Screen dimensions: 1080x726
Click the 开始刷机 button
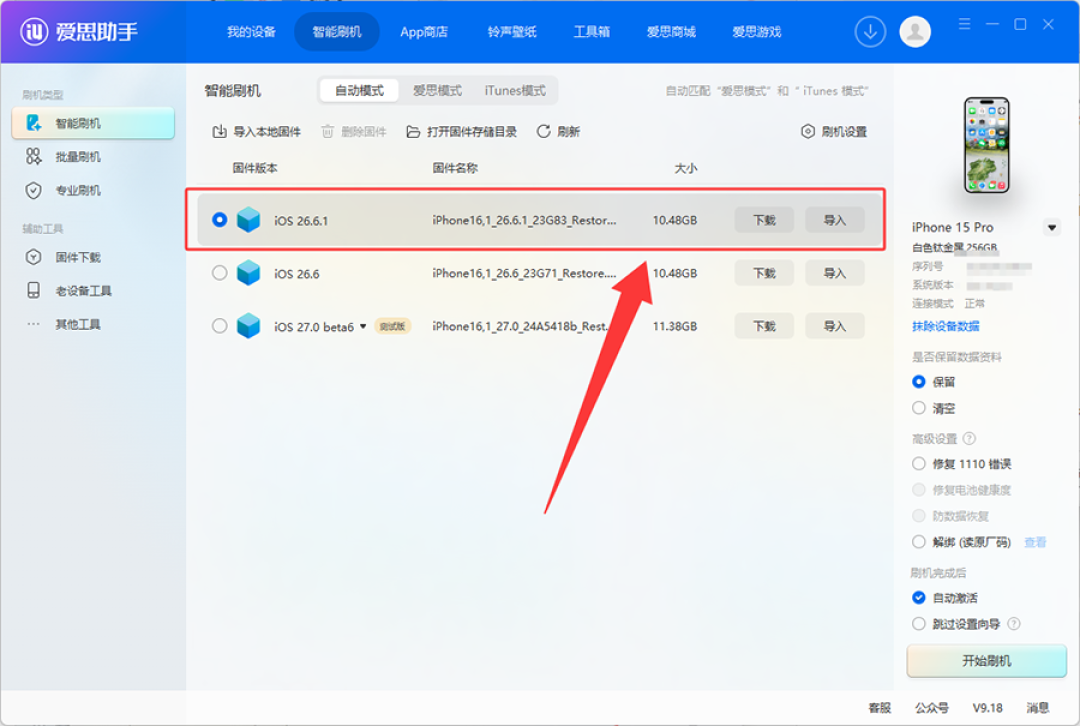click(986, 661)
